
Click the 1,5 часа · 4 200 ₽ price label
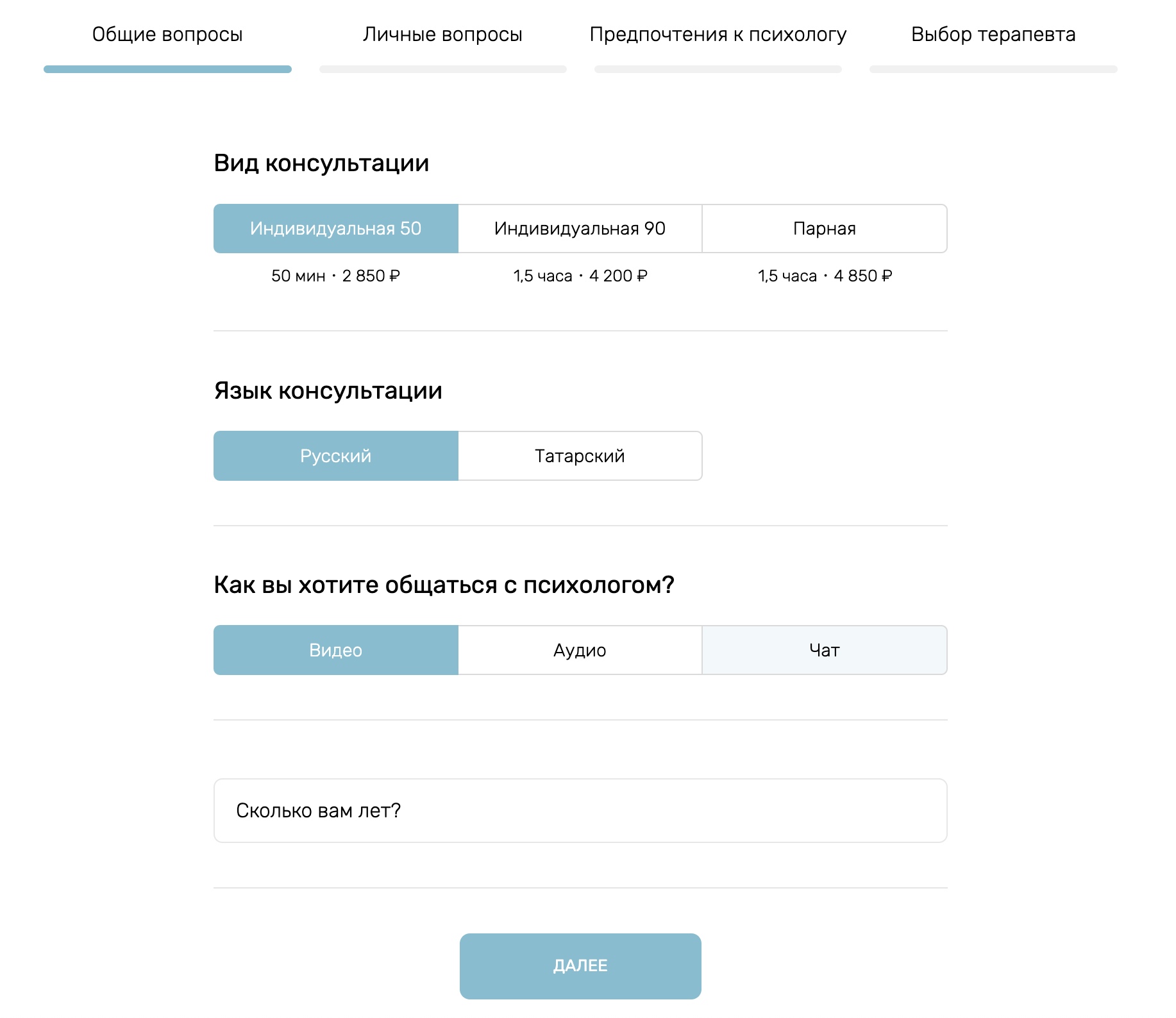click(x=580, y=276)
